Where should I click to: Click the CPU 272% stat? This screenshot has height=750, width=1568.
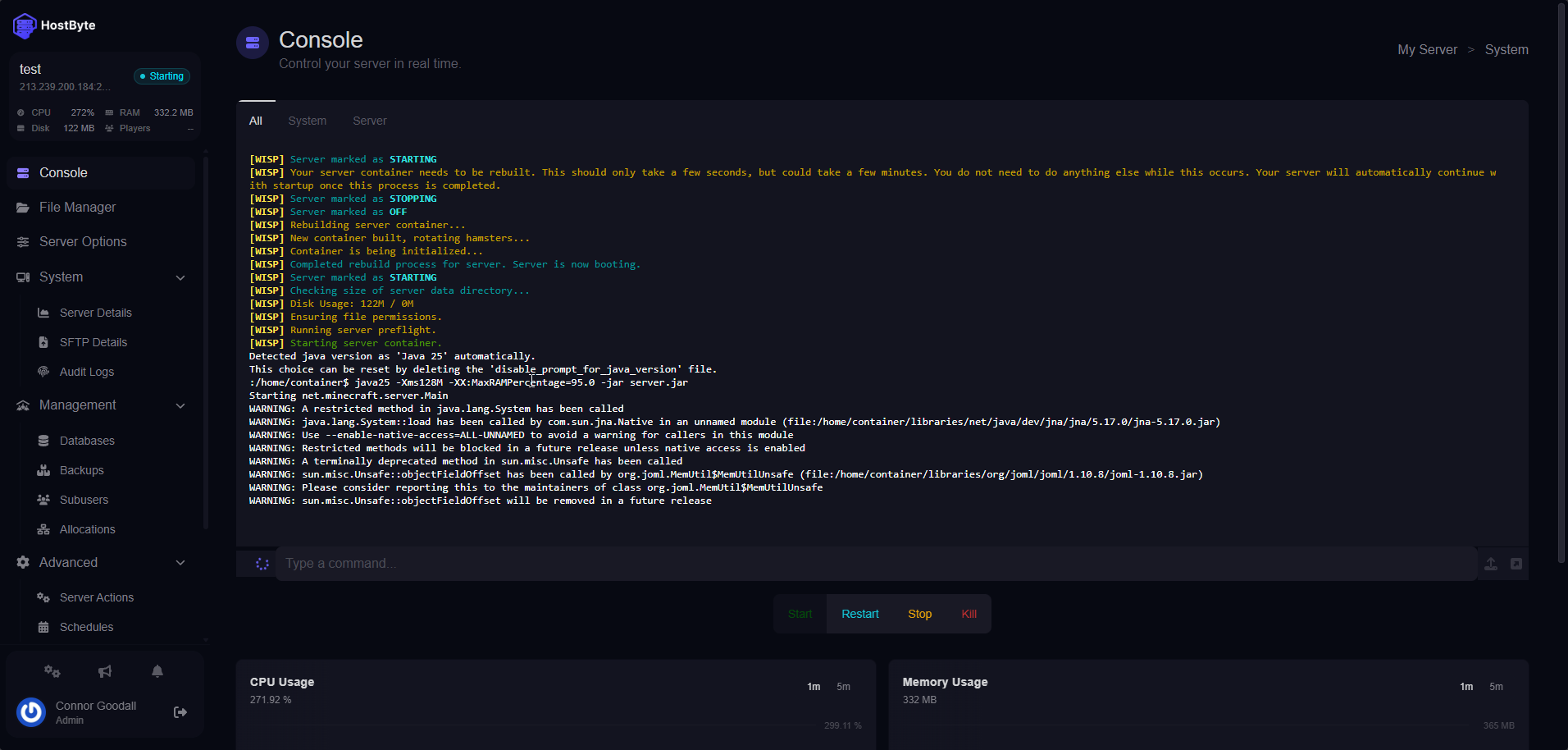pyautogui.click(x=56, y=112)
